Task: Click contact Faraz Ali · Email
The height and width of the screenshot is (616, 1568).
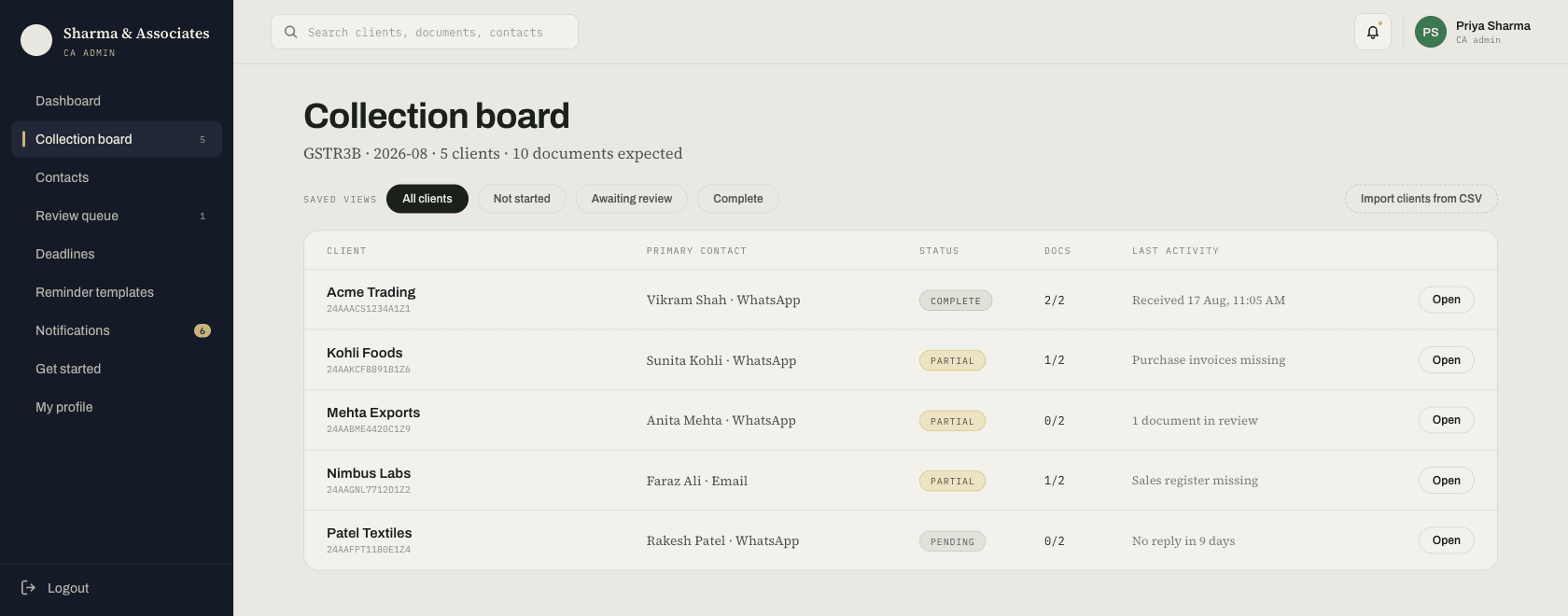Action: [697, 481]
